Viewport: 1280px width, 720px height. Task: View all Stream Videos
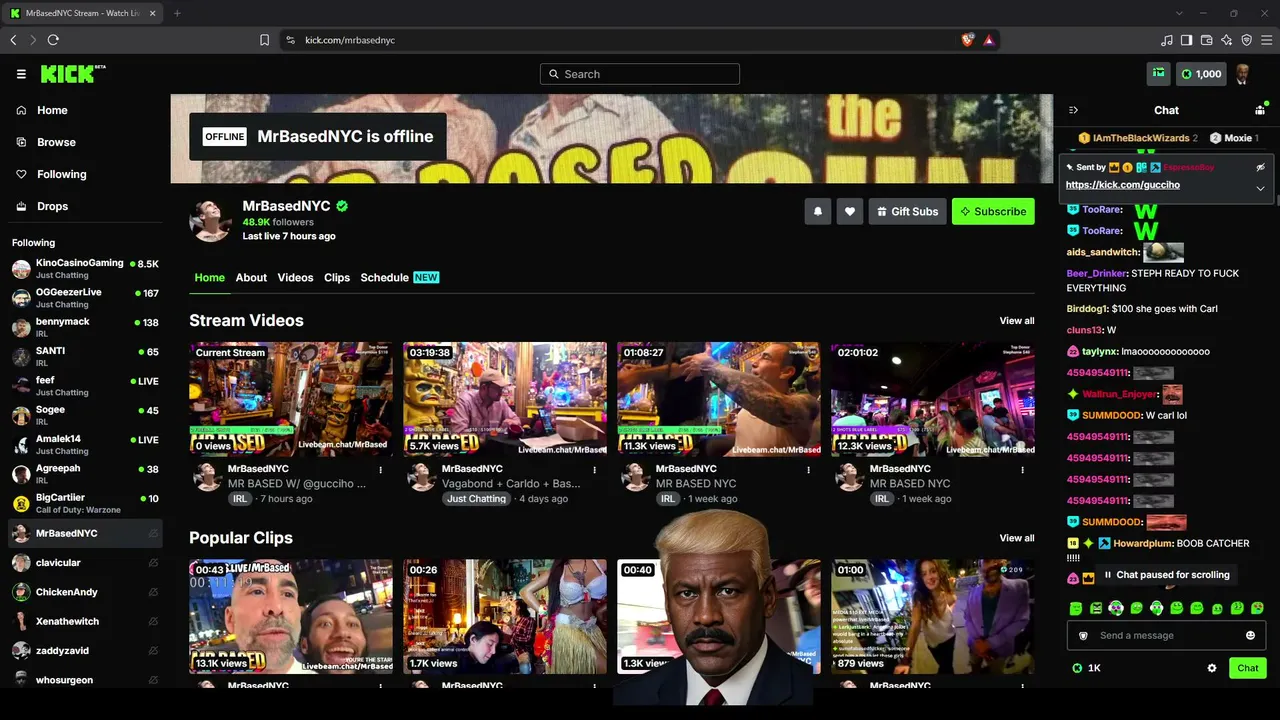1016,321
